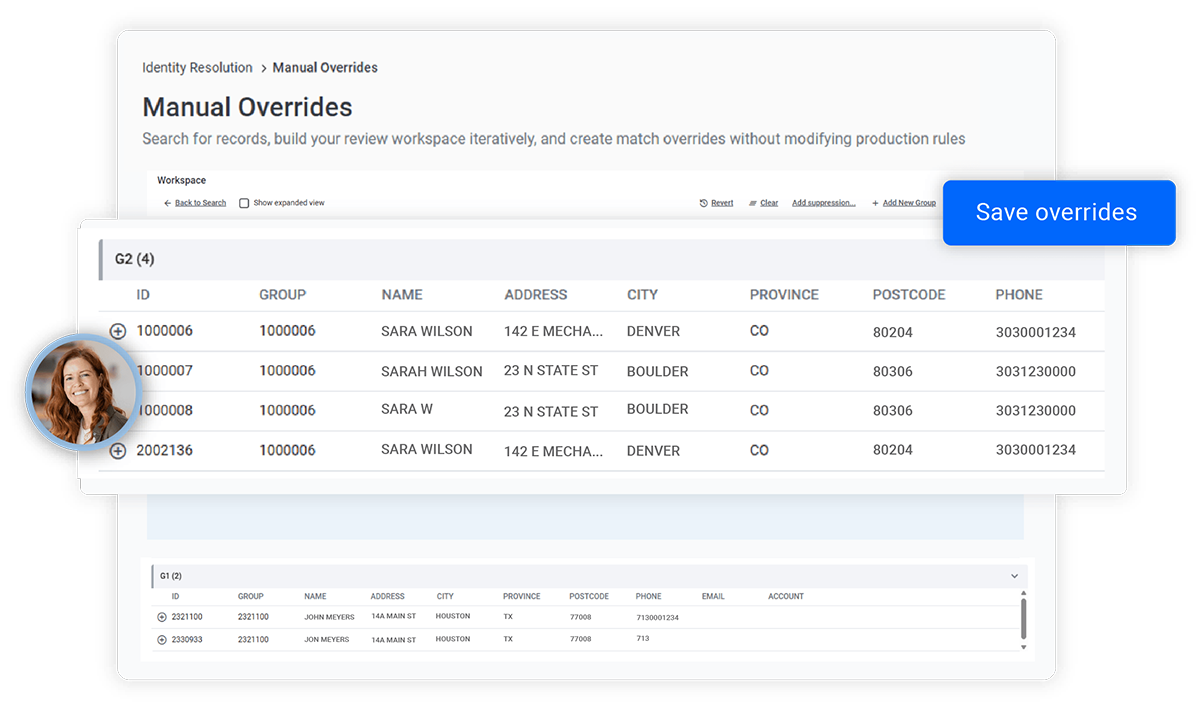Select SARA WILSON in row 2002136
The height and width of the screenshot is (709, 1200).
pyautogui.click(x=427, y=450)
